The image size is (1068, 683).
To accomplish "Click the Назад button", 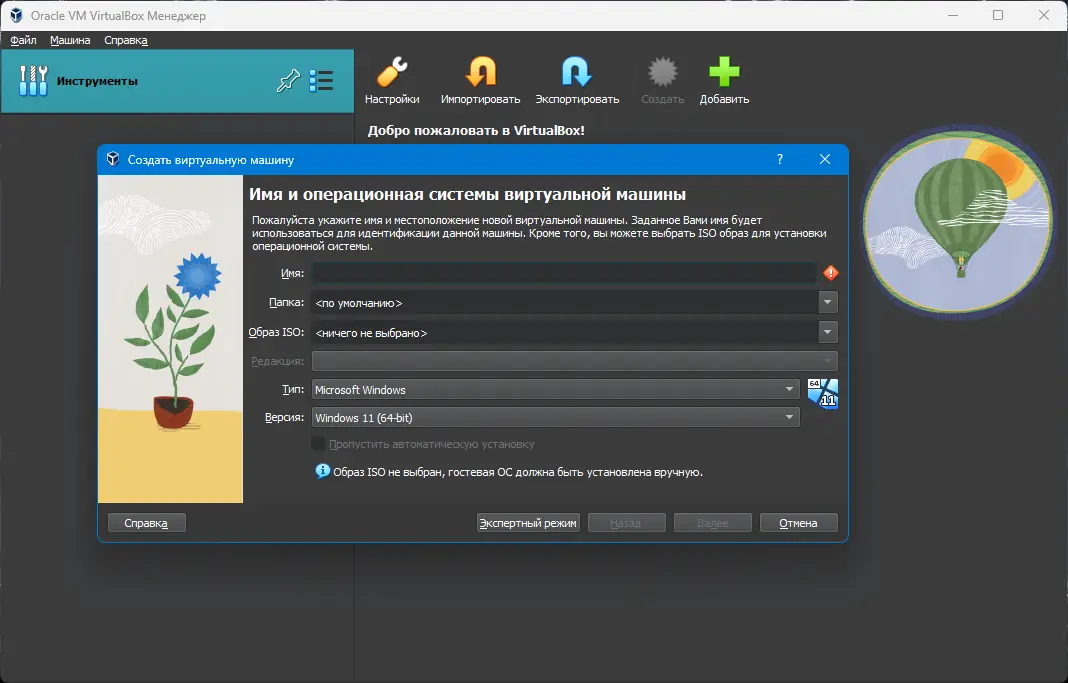I will [x=626, y=523].
